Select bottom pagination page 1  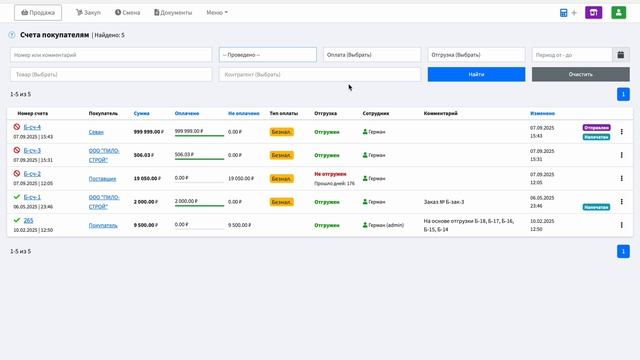[x=623, y=251]
